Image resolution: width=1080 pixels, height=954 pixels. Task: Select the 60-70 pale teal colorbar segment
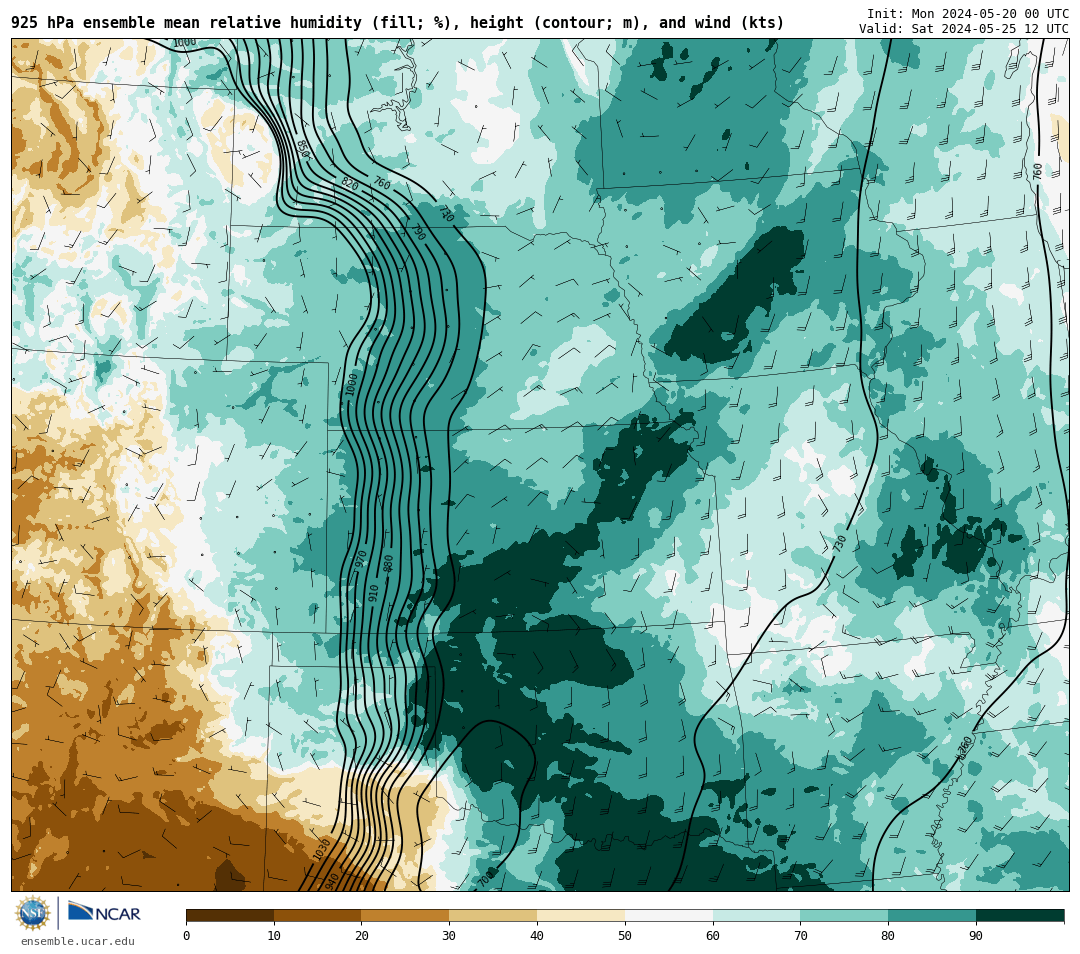pyautogui.click(x=757, y=915)
